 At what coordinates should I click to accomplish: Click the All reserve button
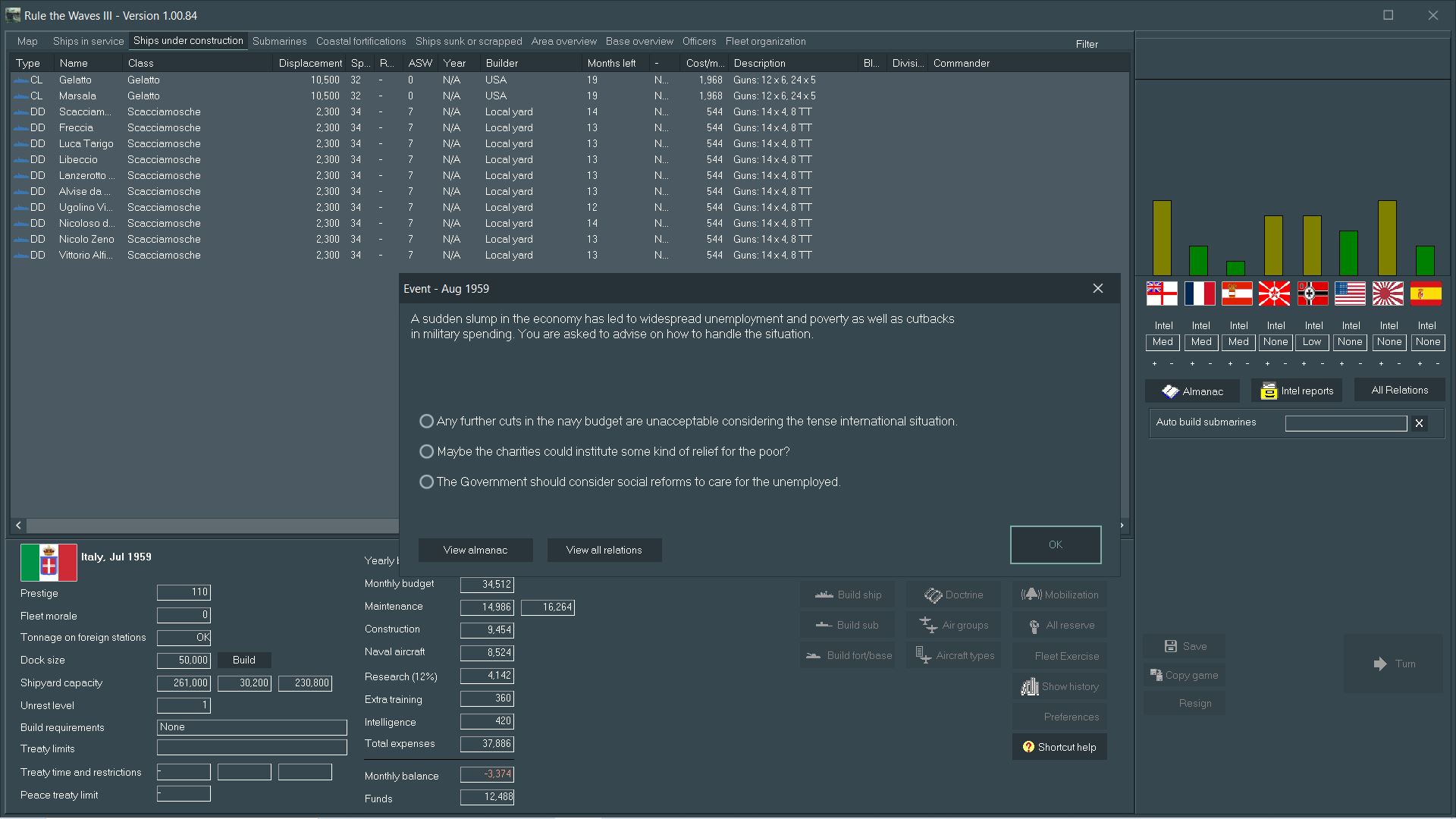click(1059, 625)
